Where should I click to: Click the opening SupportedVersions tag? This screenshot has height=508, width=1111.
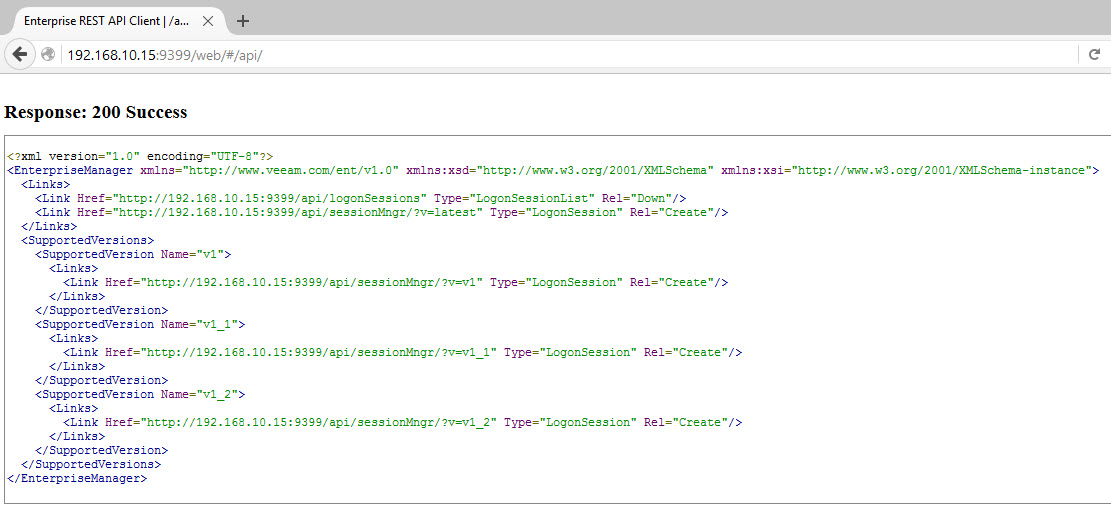87,240
